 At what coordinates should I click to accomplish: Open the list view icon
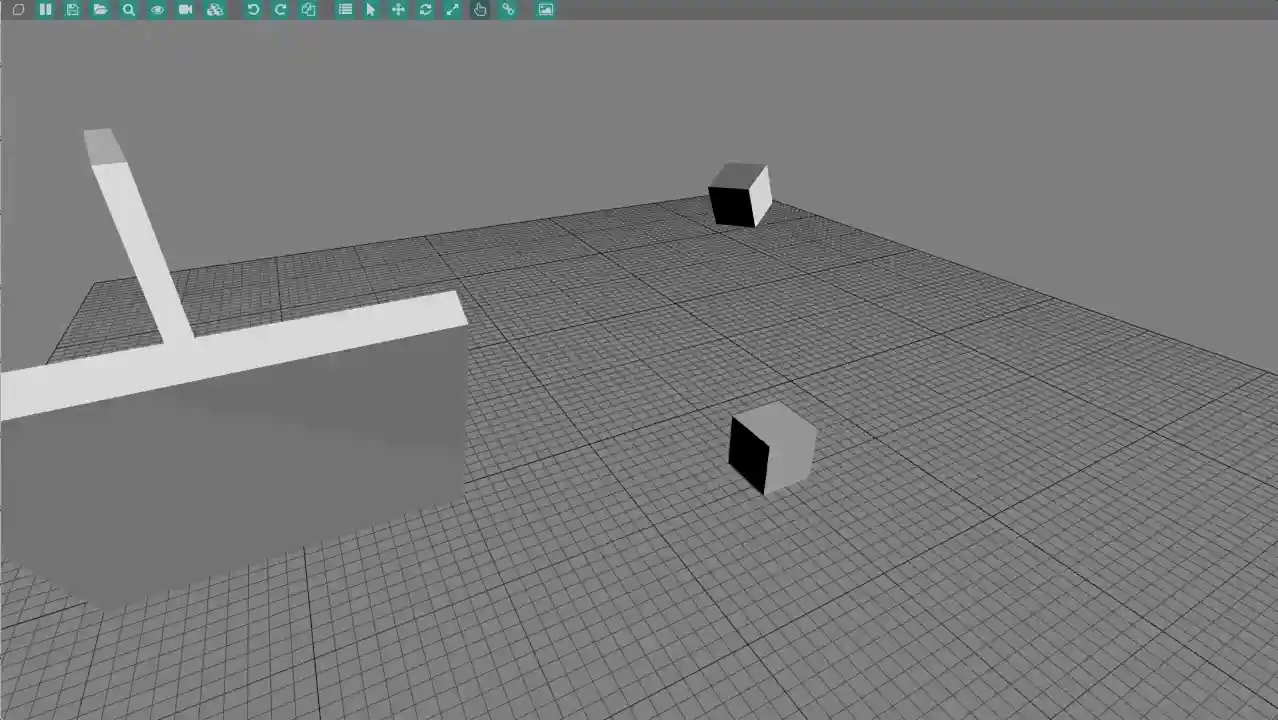click(x=345, y=9)
